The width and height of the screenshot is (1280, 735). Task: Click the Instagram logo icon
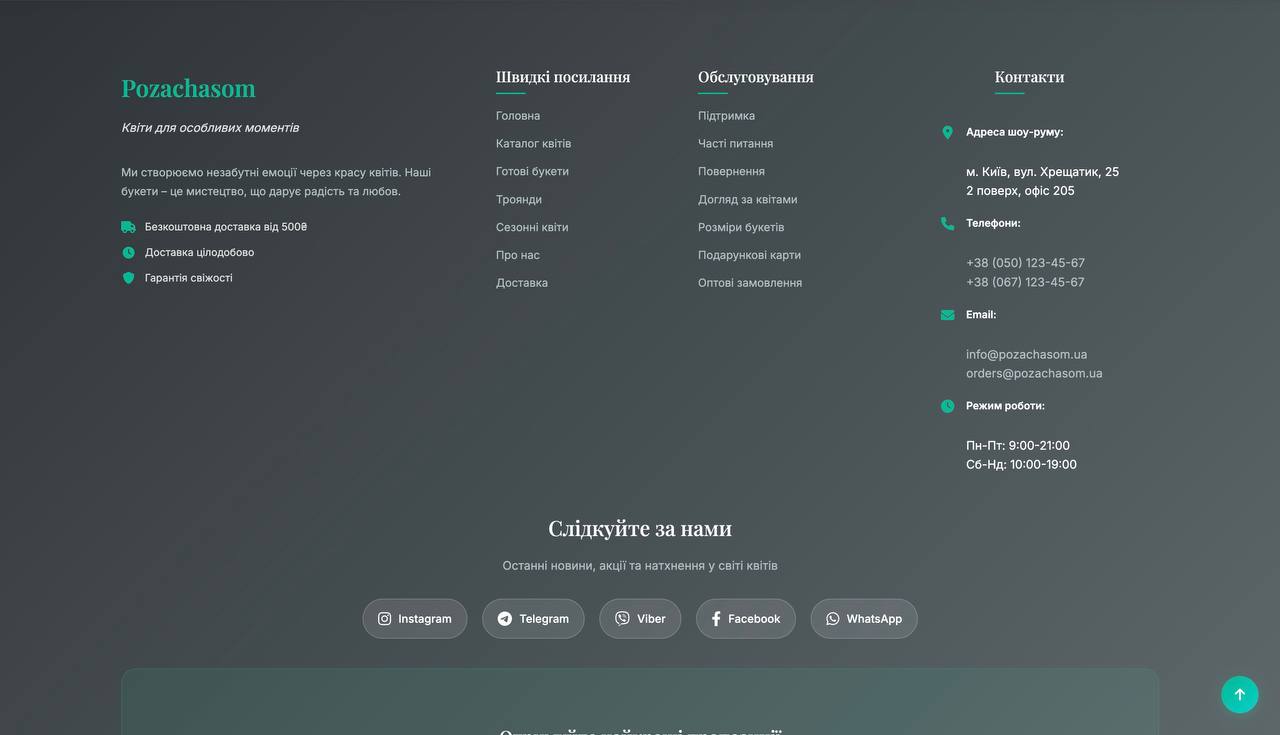coord(384,619)
